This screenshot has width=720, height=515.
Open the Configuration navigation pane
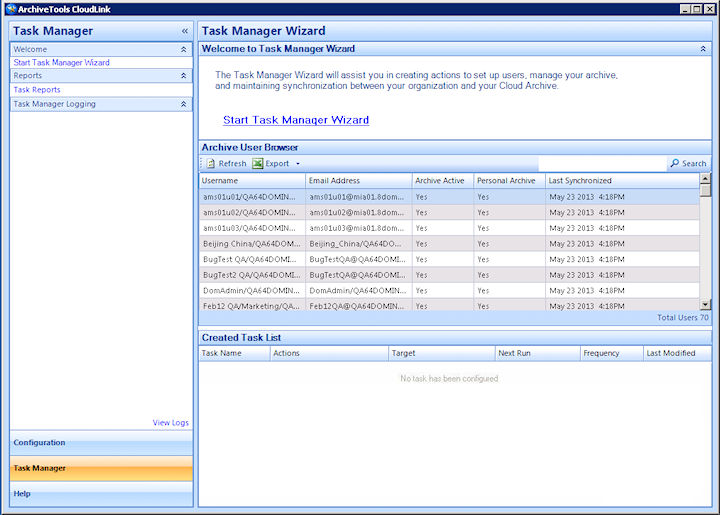[101, 443]
